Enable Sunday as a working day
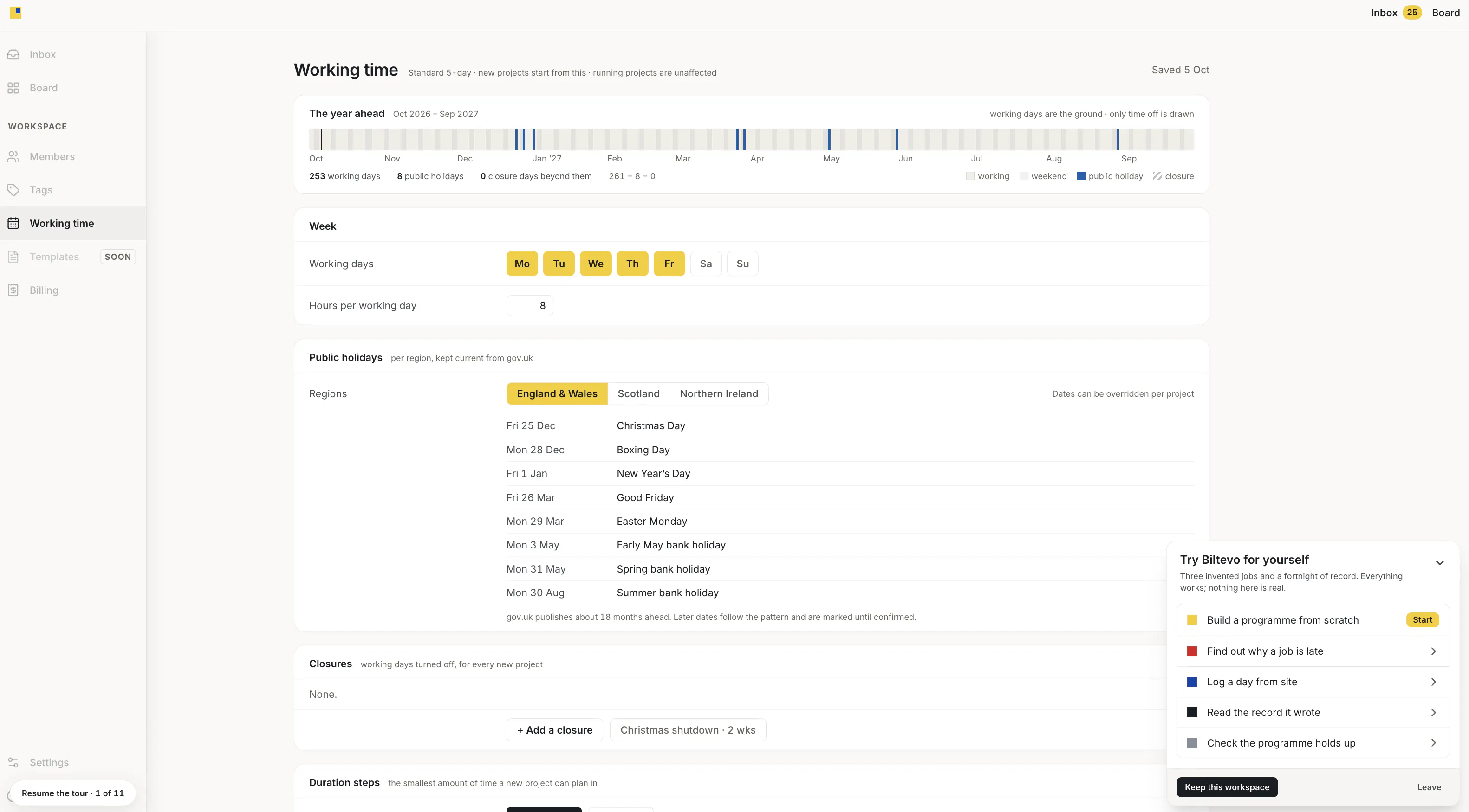 742,264
